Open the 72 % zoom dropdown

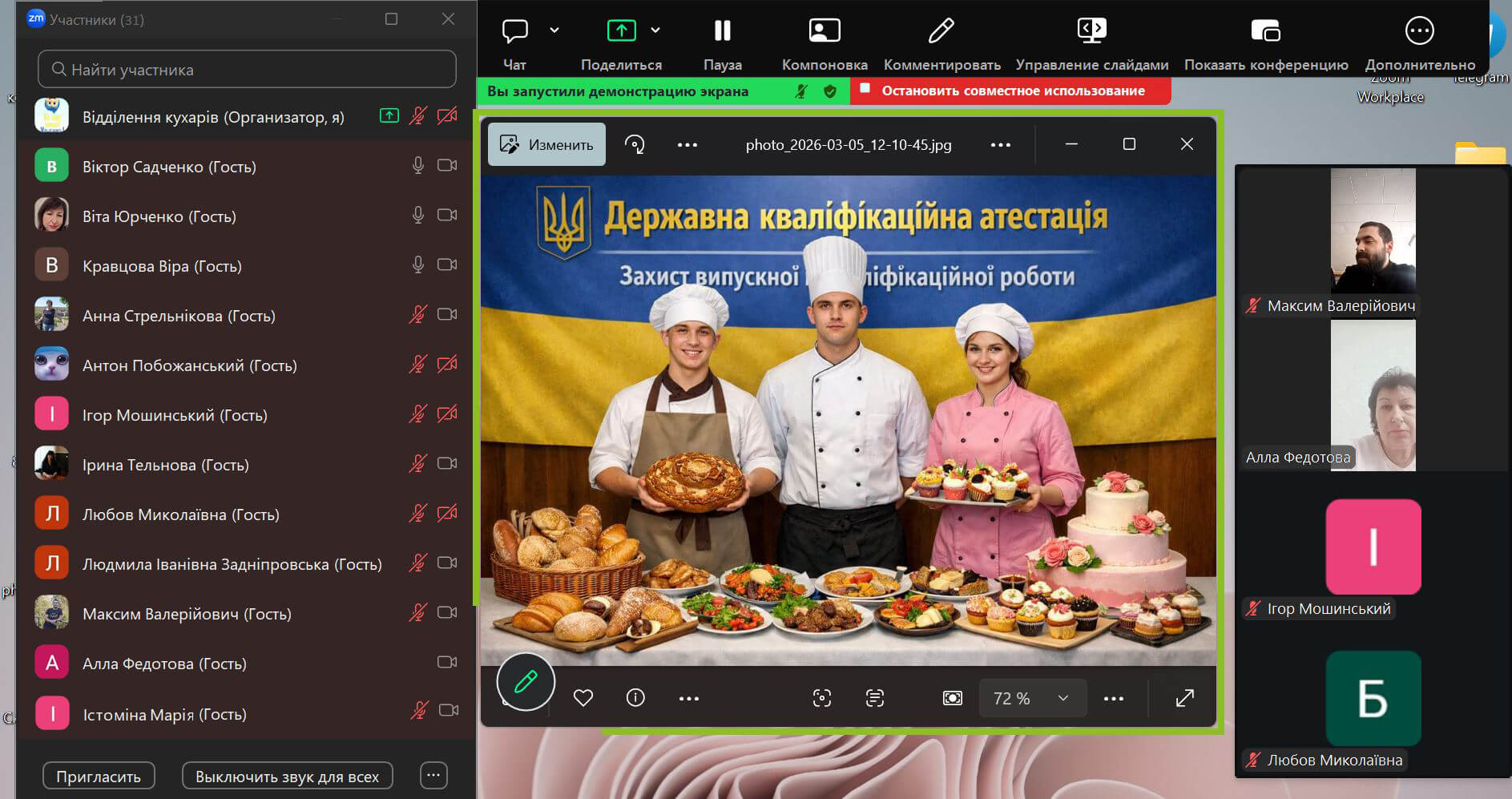click(x=1031, y=698)
